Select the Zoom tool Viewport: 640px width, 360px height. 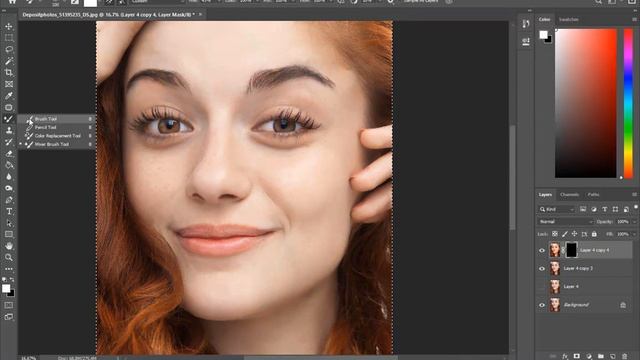pos(9,258)
